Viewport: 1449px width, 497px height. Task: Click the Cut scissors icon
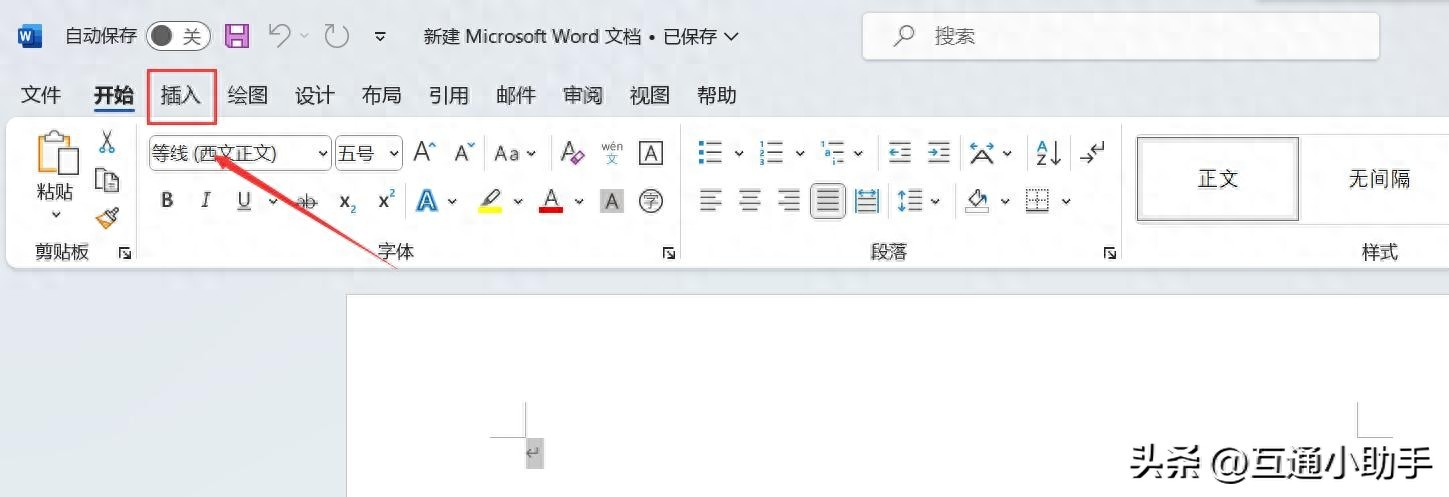(x=106, y=142)
